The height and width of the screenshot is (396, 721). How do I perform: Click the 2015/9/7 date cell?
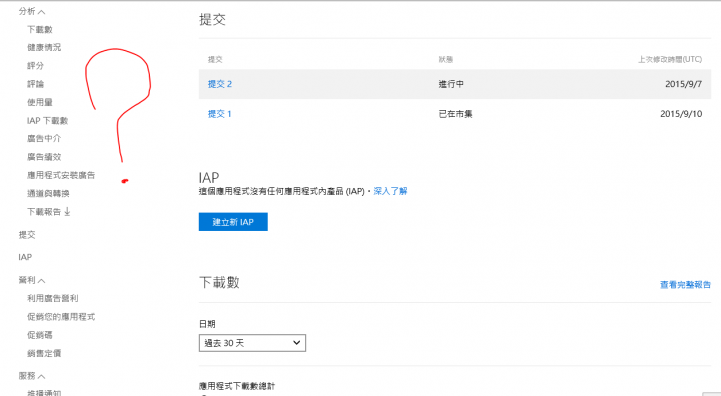click(x=683, y=84)
